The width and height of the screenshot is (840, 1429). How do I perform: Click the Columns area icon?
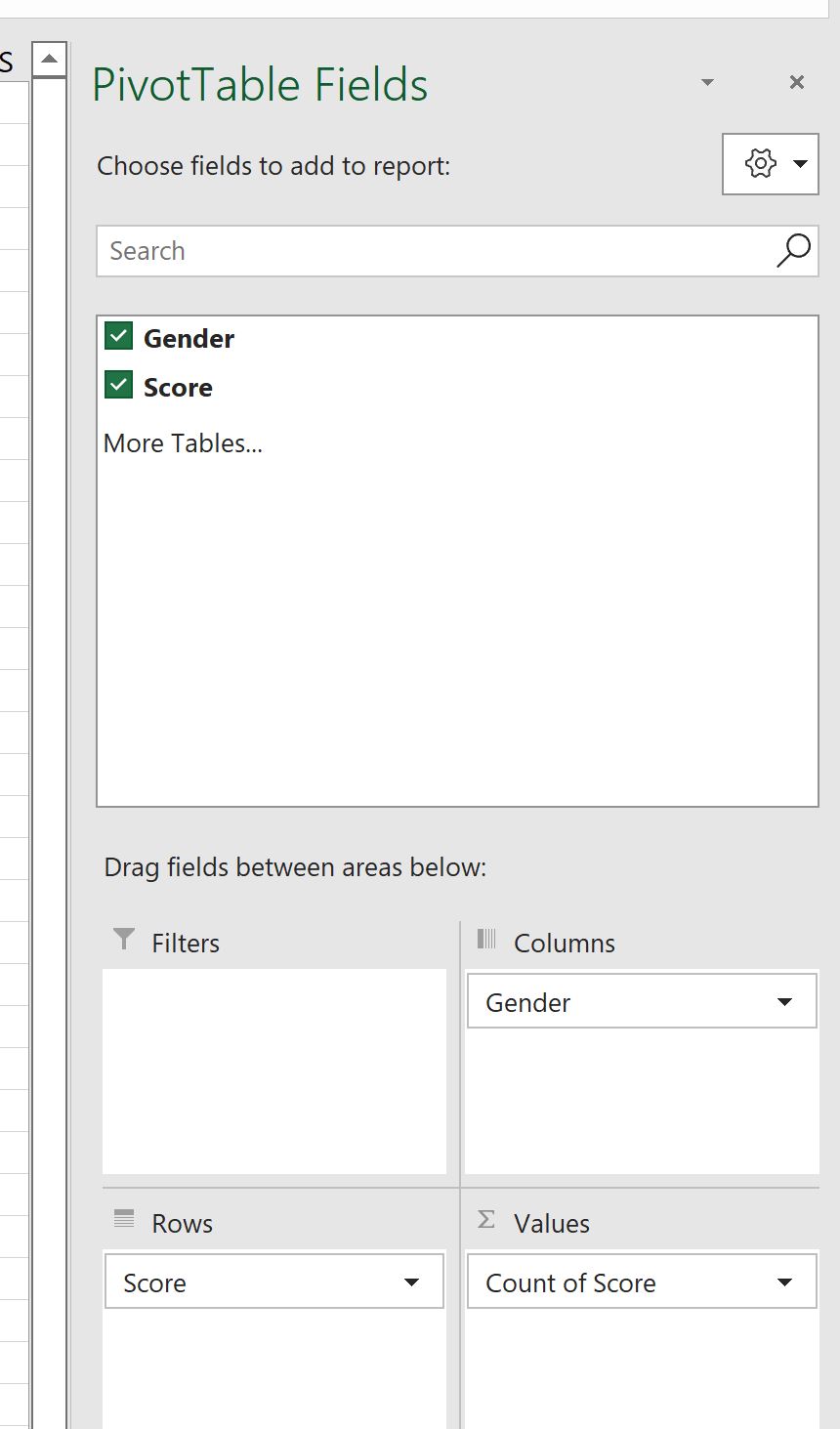click(x=485, y=939)
